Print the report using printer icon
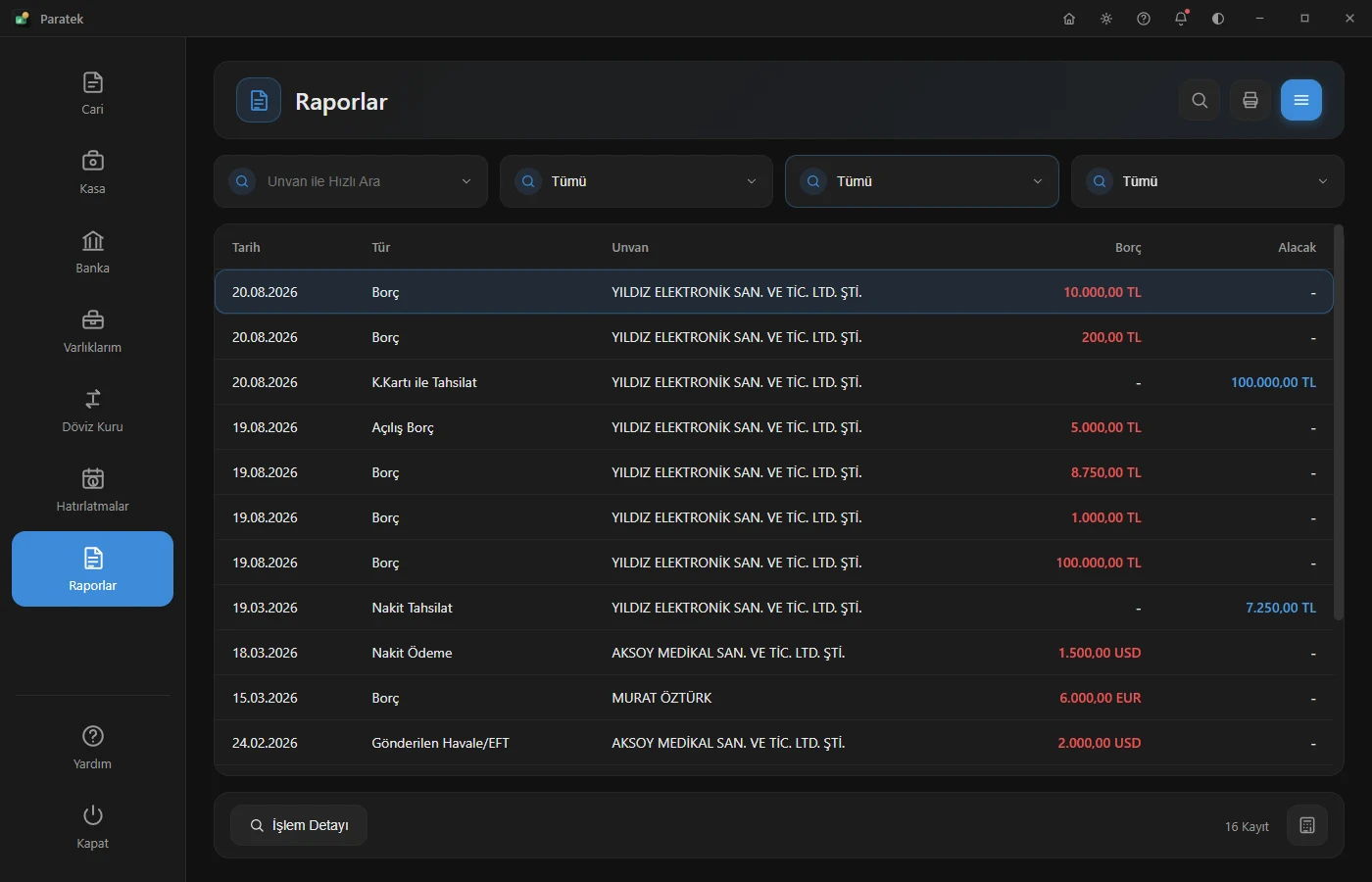Screen dimensions: 1372x882 tap(1250, 100)
